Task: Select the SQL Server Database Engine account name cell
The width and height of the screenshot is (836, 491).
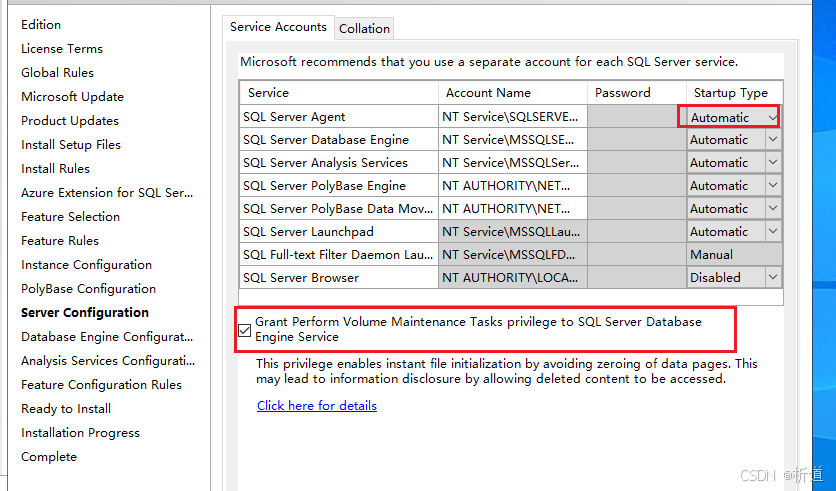Action: [512, 140]
